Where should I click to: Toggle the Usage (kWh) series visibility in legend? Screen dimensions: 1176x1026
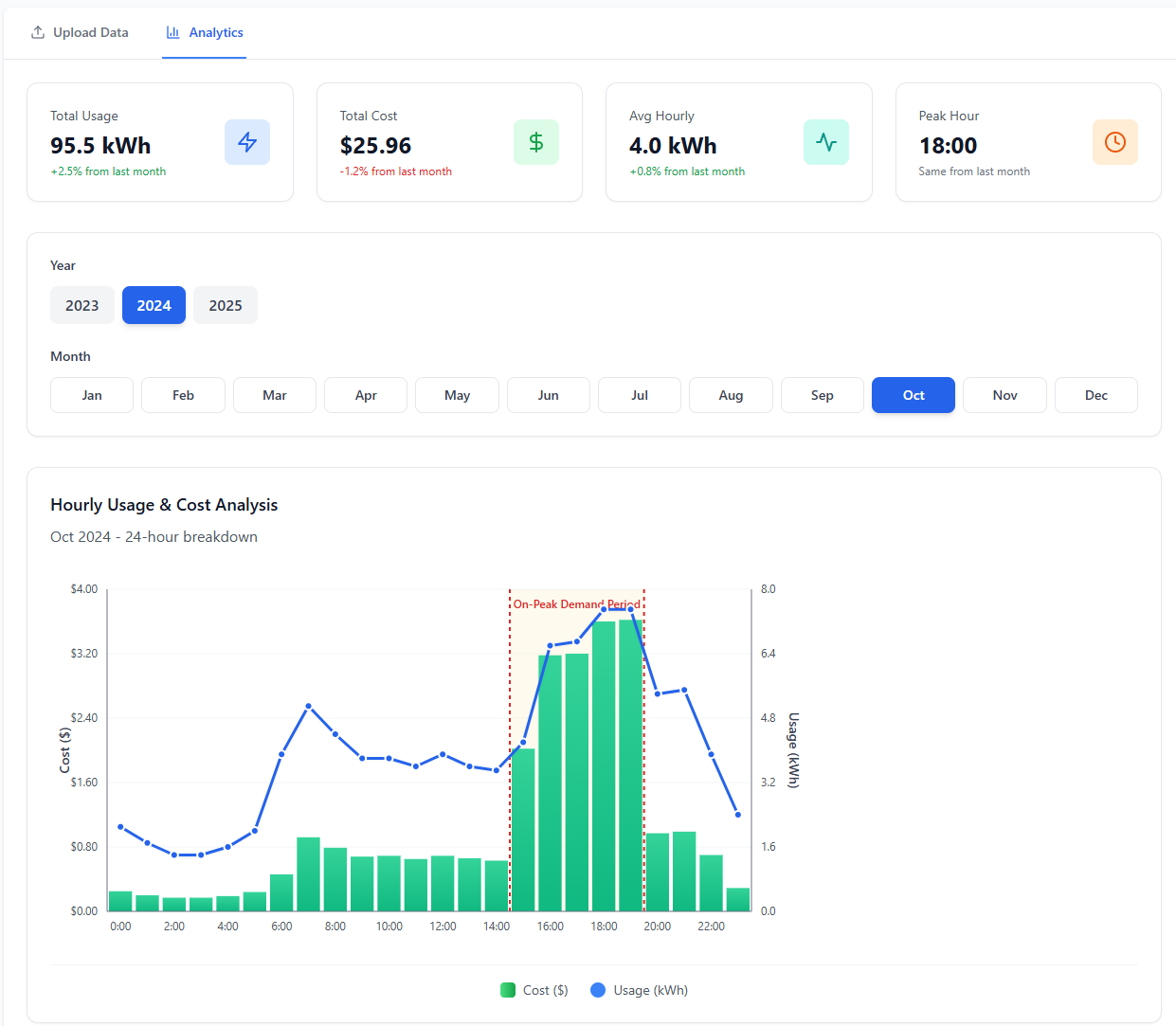click(640, 990)
